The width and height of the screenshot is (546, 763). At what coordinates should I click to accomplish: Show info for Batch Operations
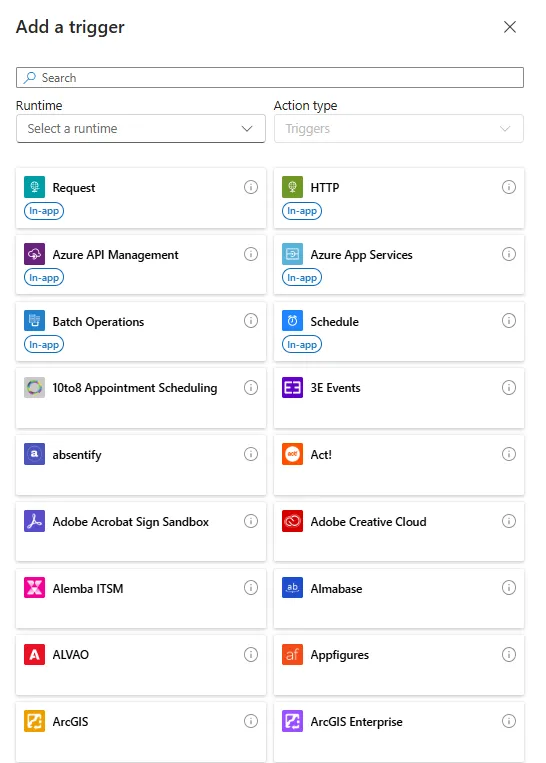251,321
